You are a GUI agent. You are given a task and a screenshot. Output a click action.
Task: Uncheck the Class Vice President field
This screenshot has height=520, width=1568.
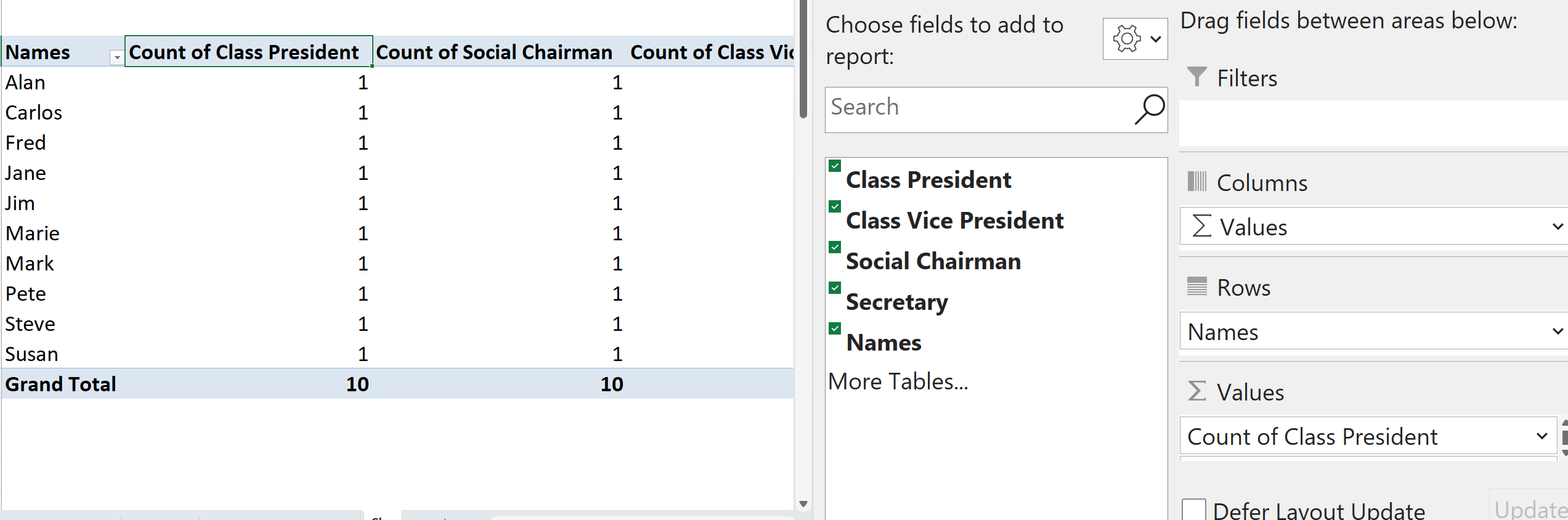click(835, 206)
